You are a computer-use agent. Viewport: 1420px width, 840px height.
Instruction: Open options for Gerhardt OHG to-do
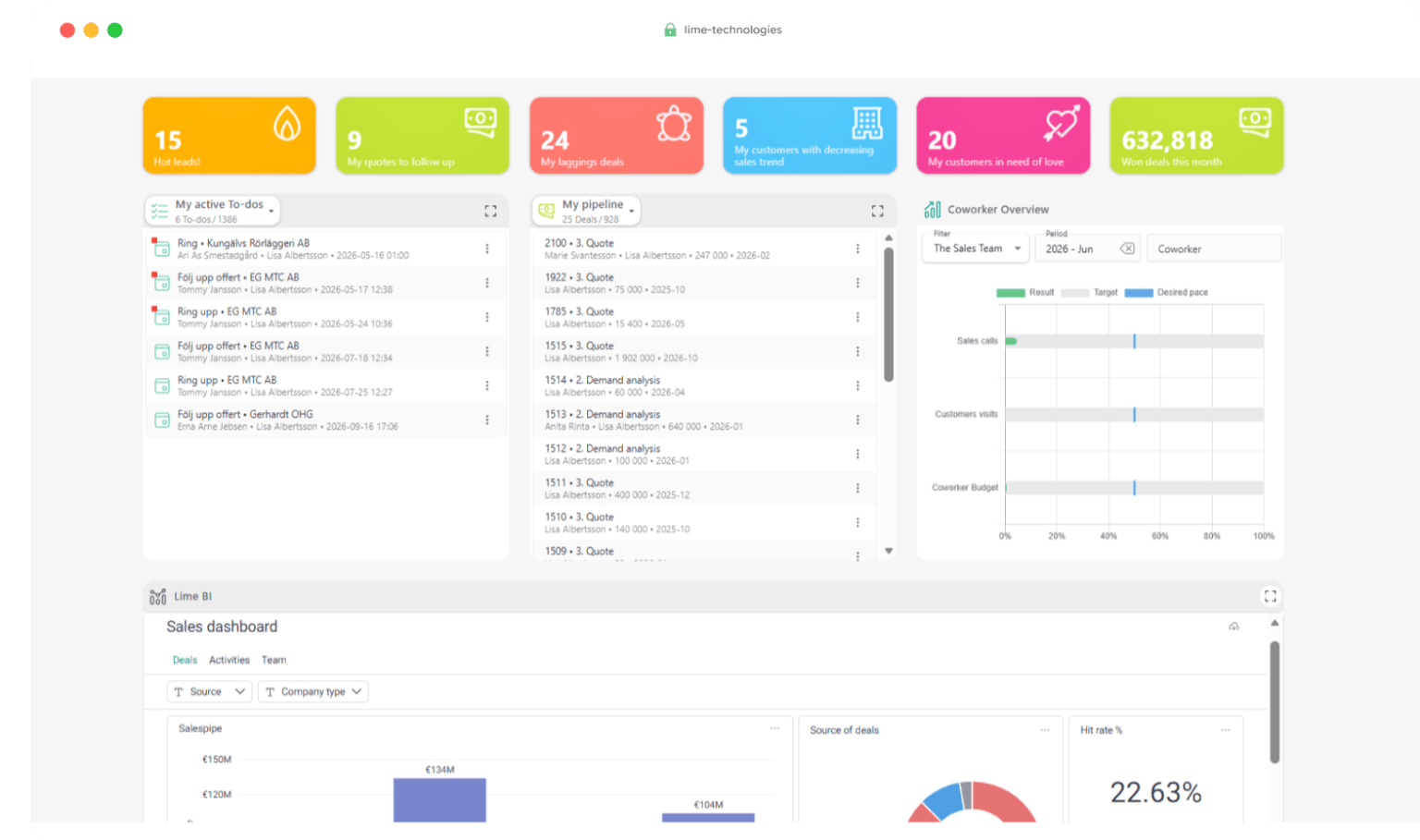tap(487, 420)
